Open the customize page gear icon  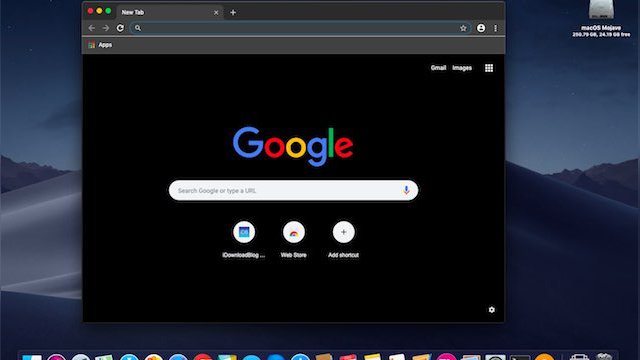pos(491,310)
